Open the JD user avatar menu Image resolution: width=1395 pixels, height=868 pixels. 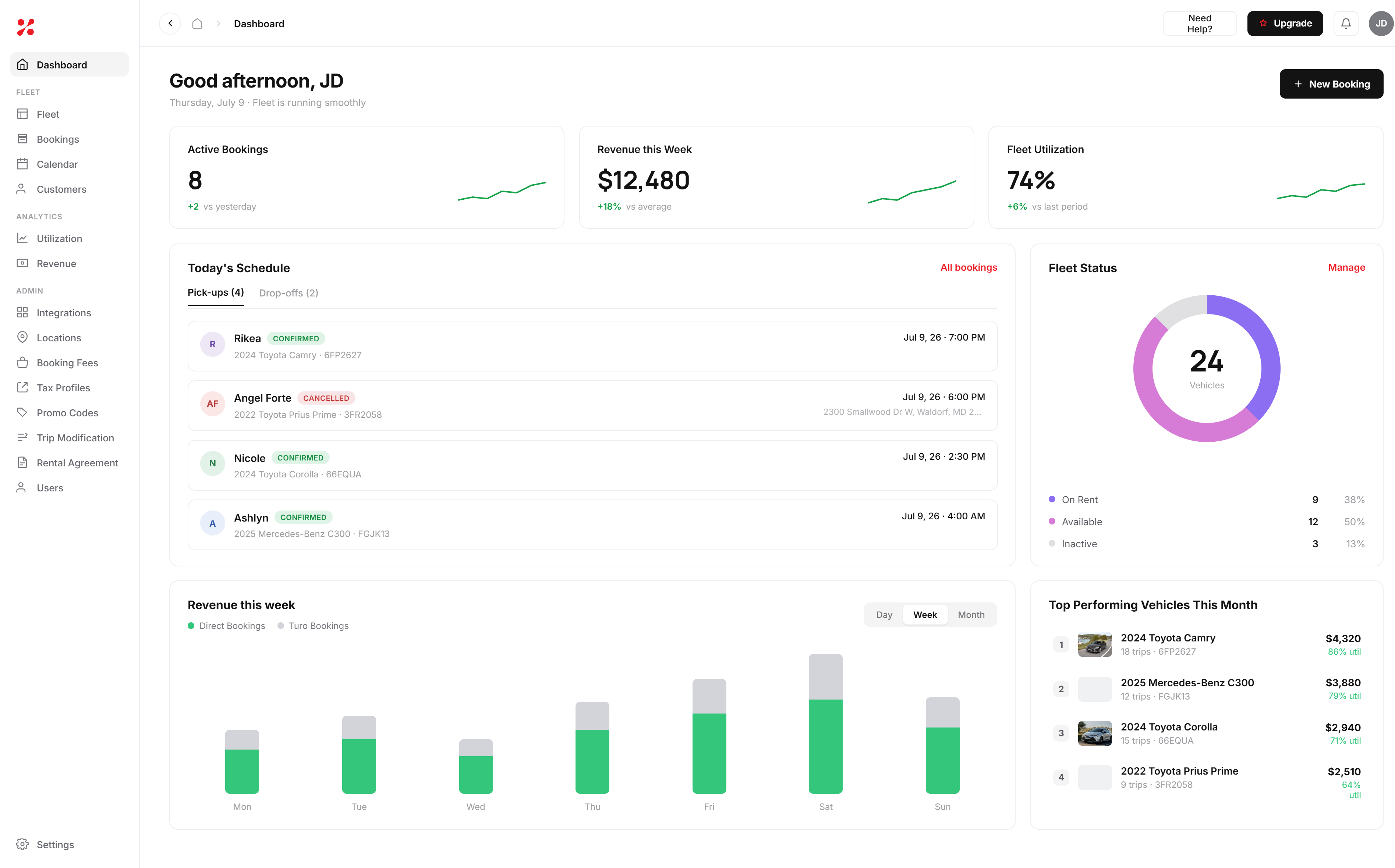click(x=1381, y=24)
